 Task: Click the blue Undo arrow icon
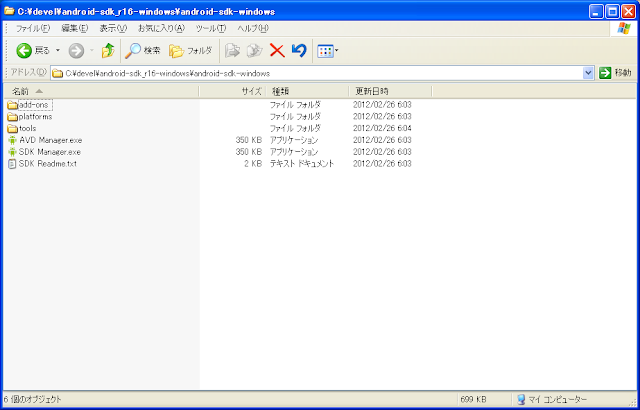[299, 51]
